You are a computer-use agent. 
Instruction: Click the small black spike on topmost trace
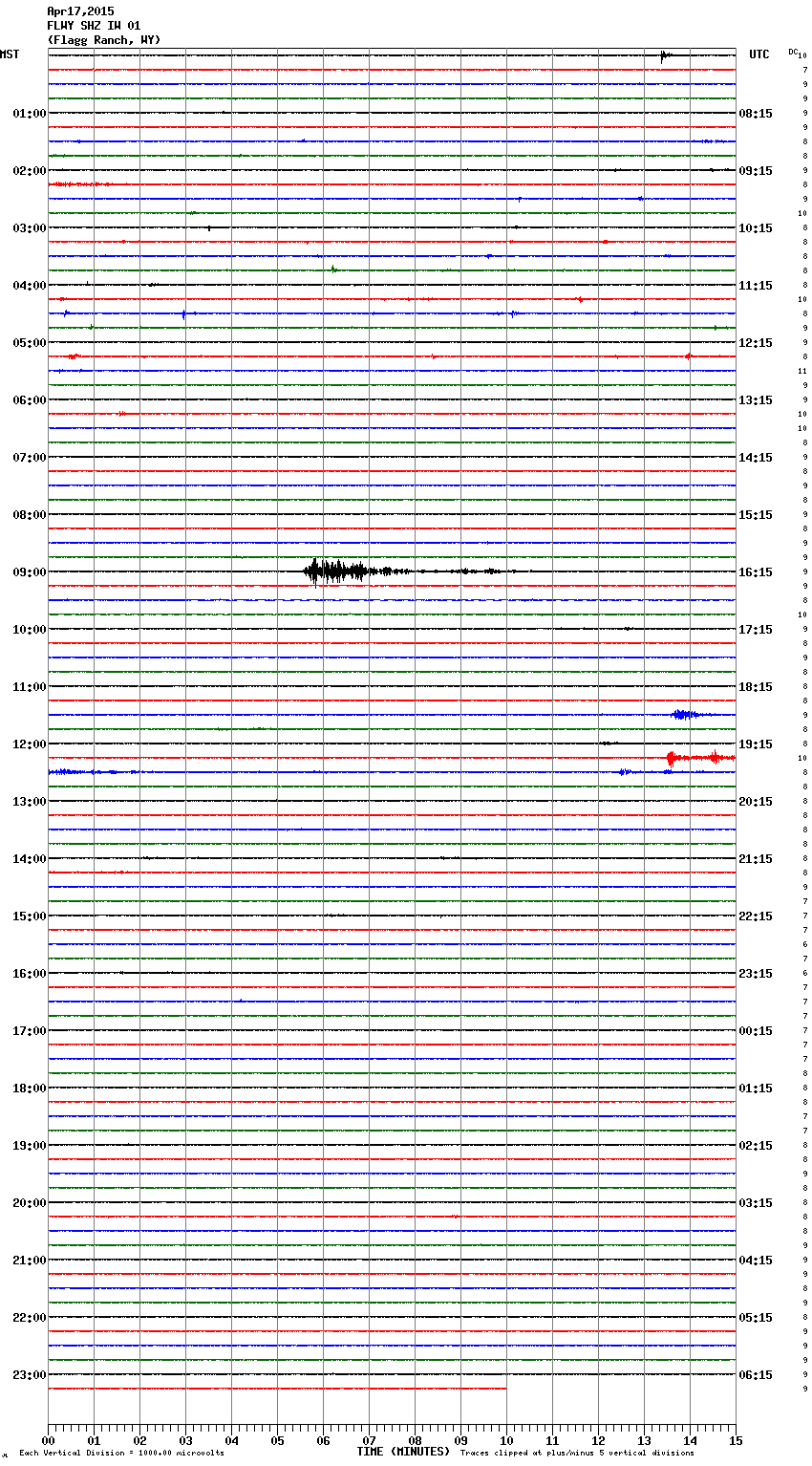[x=665, y=55]
